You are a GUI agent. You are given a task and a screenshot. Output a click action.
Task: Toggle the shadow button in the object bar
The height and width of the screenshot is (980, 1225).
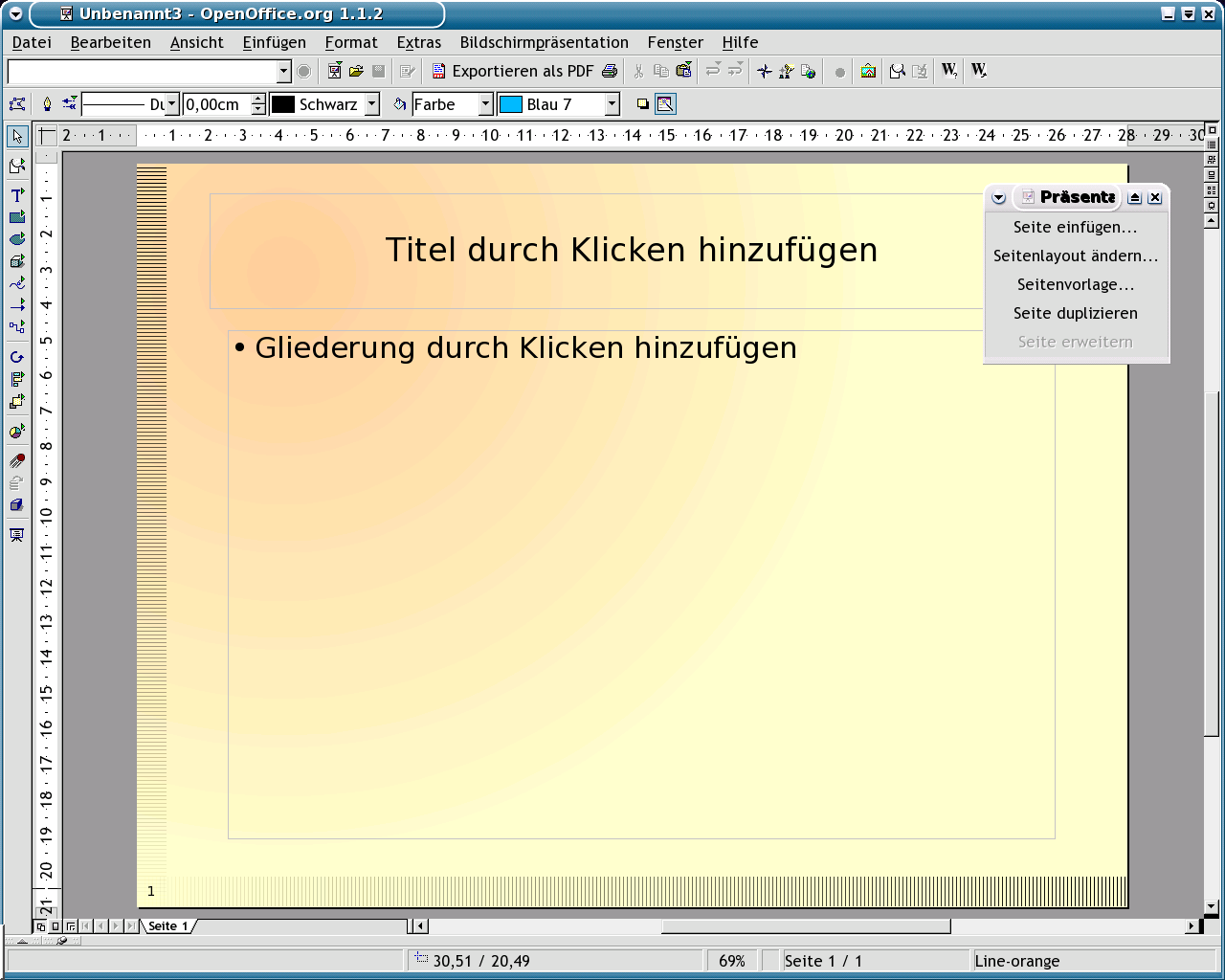tap(643, 104)
